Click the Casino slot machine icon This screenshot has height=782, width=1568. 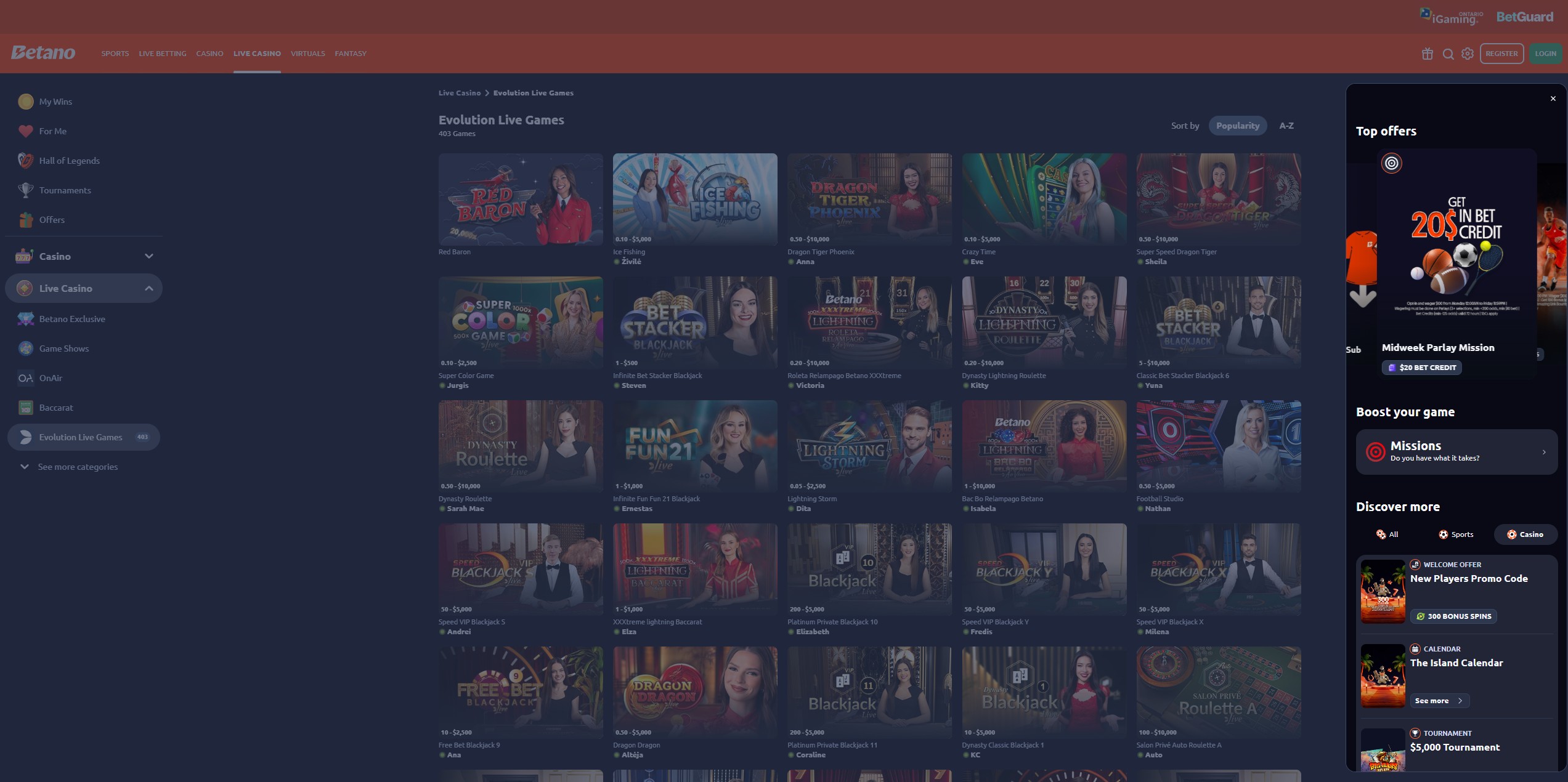tap(24, 256)
